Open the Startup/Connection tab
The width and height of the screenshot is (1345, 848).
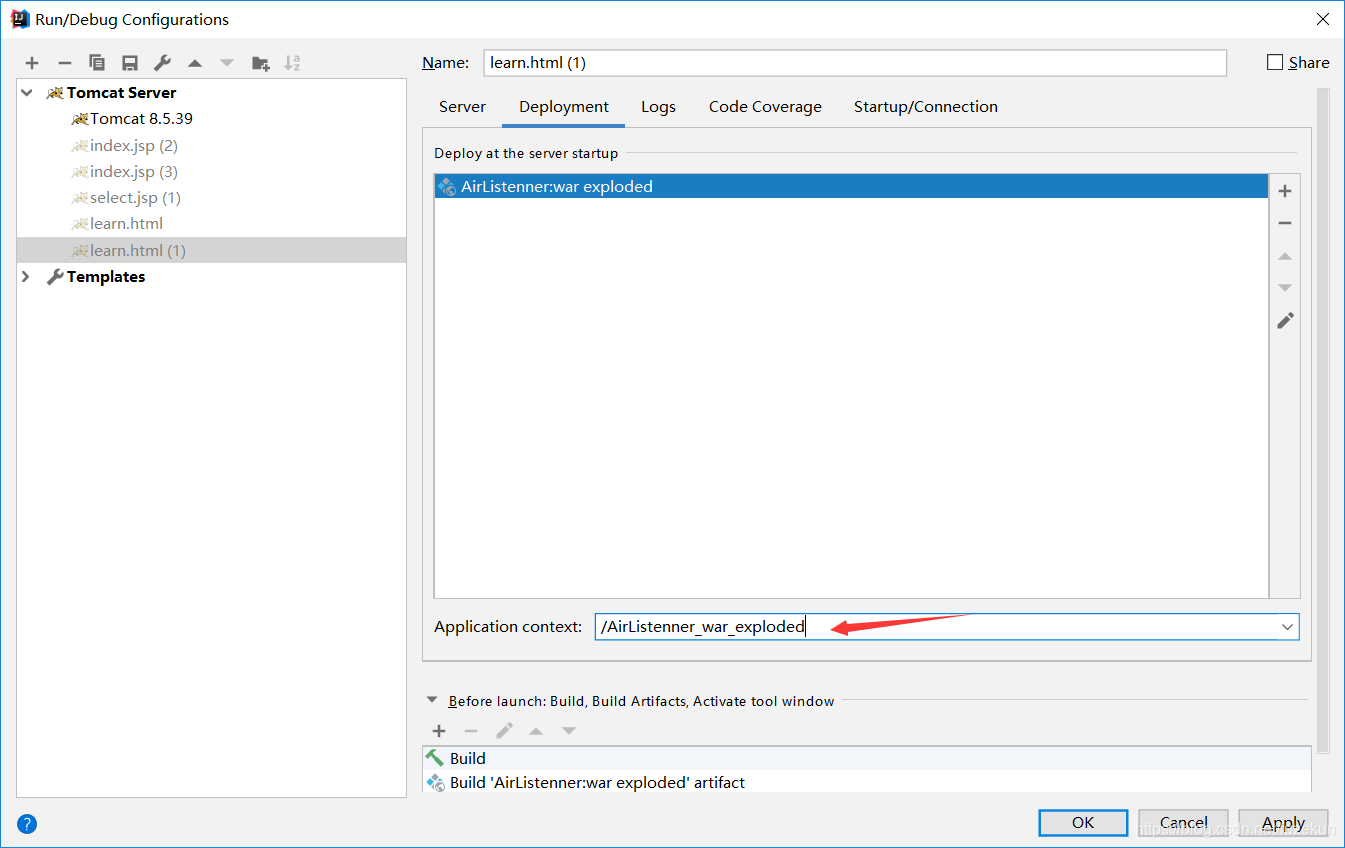point(926,107)
